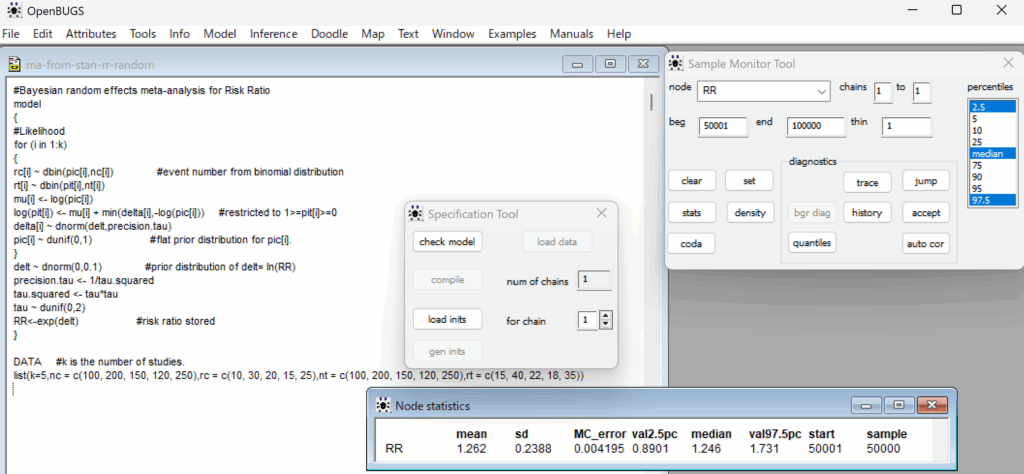Click the density button

749,212
